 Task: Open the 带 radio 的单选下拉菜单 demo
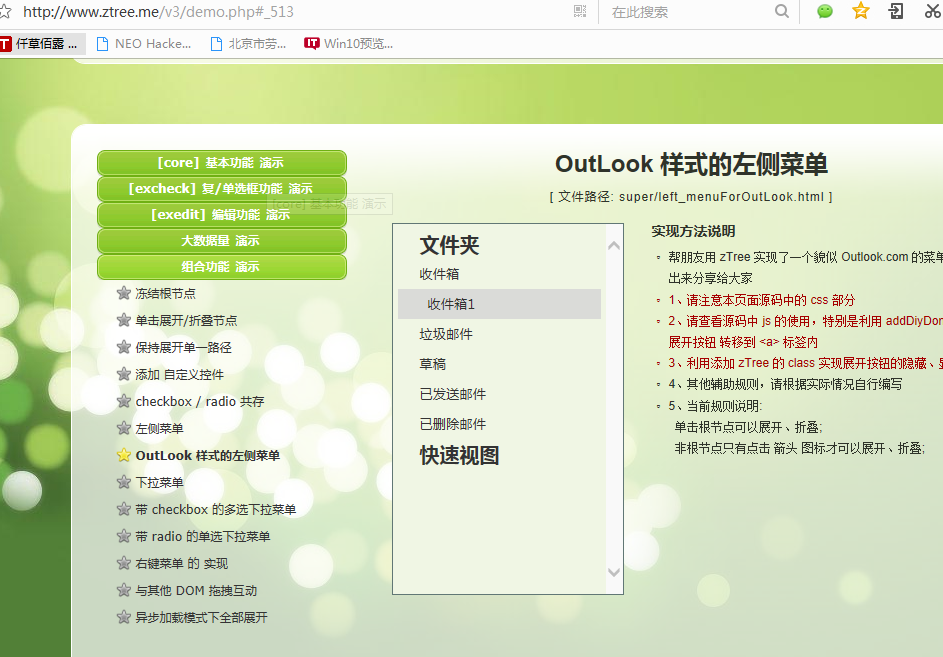coord(203,536)
